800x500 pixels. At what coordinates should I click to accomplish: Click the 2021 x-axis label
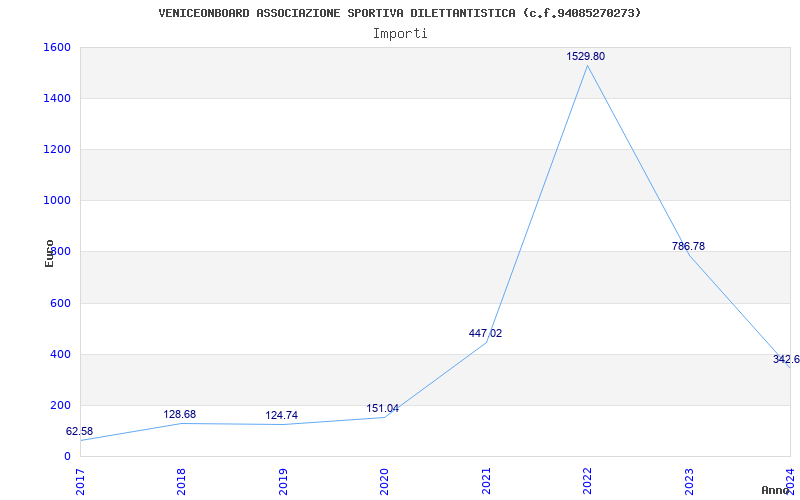tap(486, 482)
